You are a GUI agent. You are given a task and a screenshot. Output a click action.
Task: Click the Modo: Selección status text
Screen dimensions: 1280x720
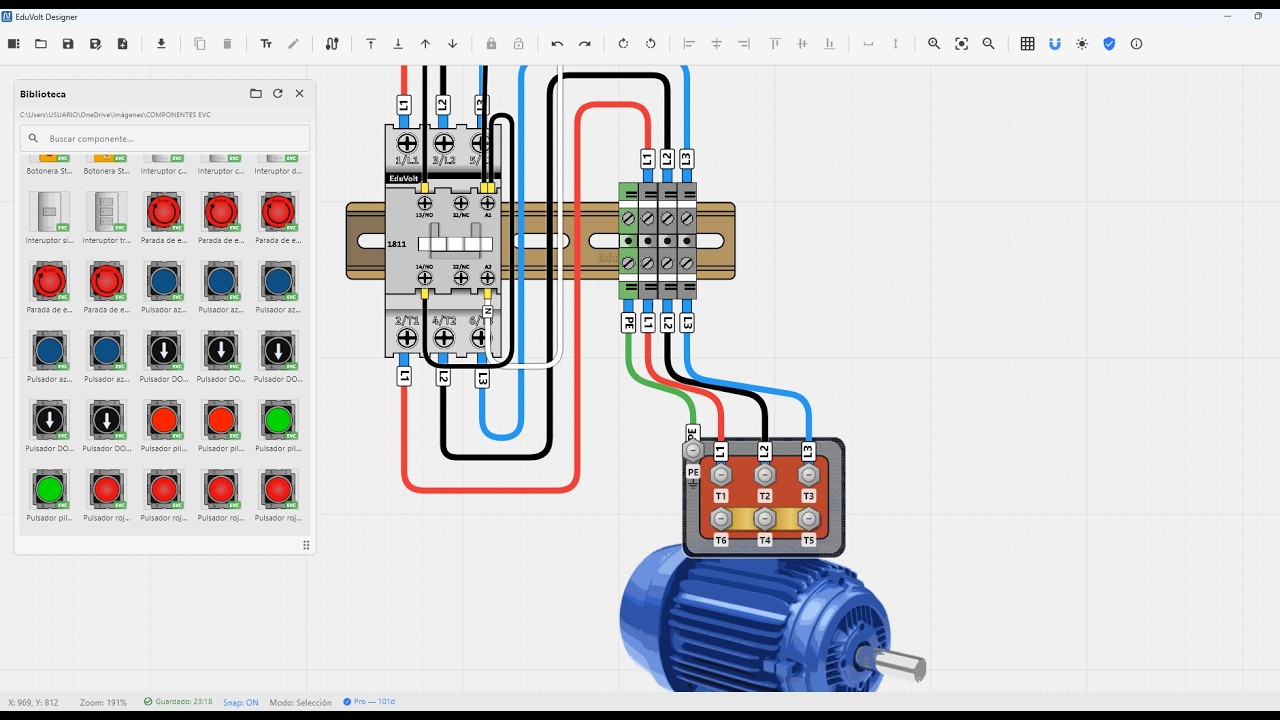click(300, 702)
